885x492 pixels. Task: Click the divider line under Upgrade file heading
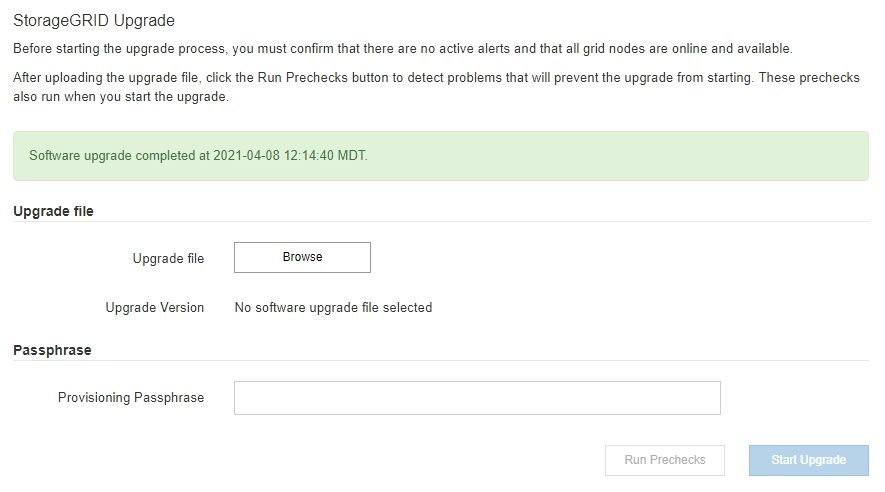click(440, 222)
